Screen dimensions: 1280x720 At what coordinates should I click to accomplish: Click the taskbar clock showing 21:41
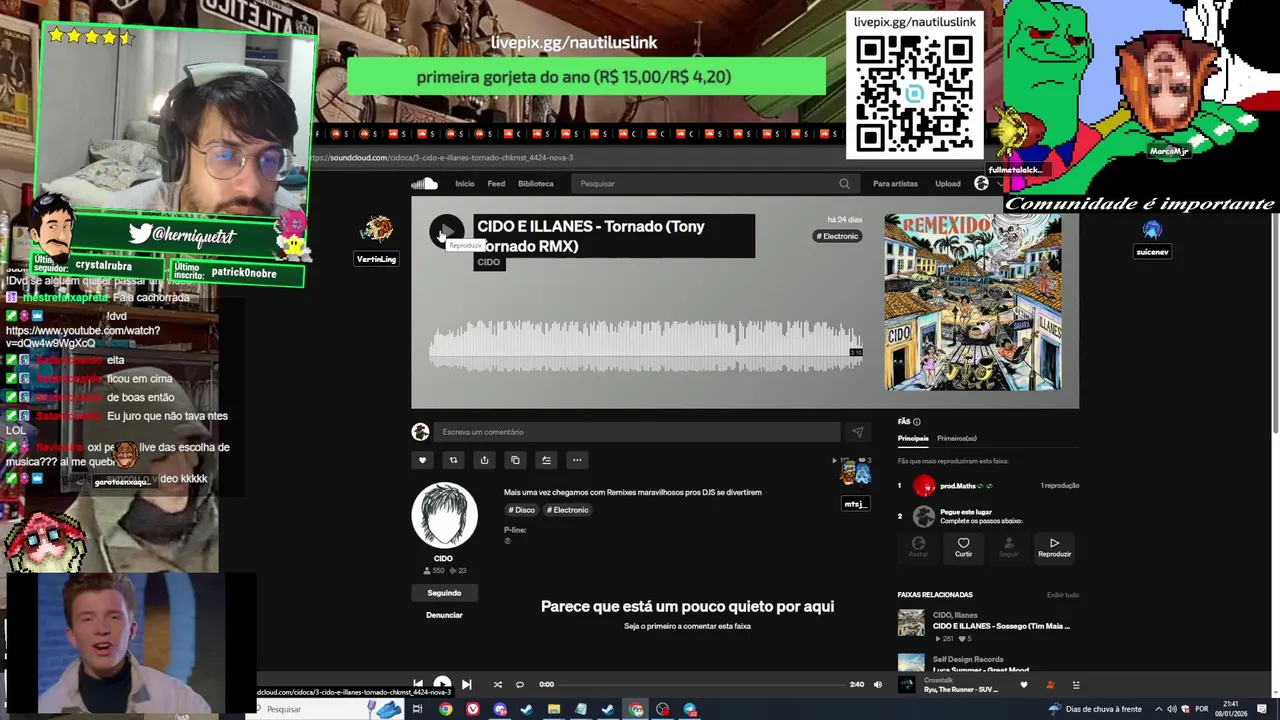pos(1231,709)
